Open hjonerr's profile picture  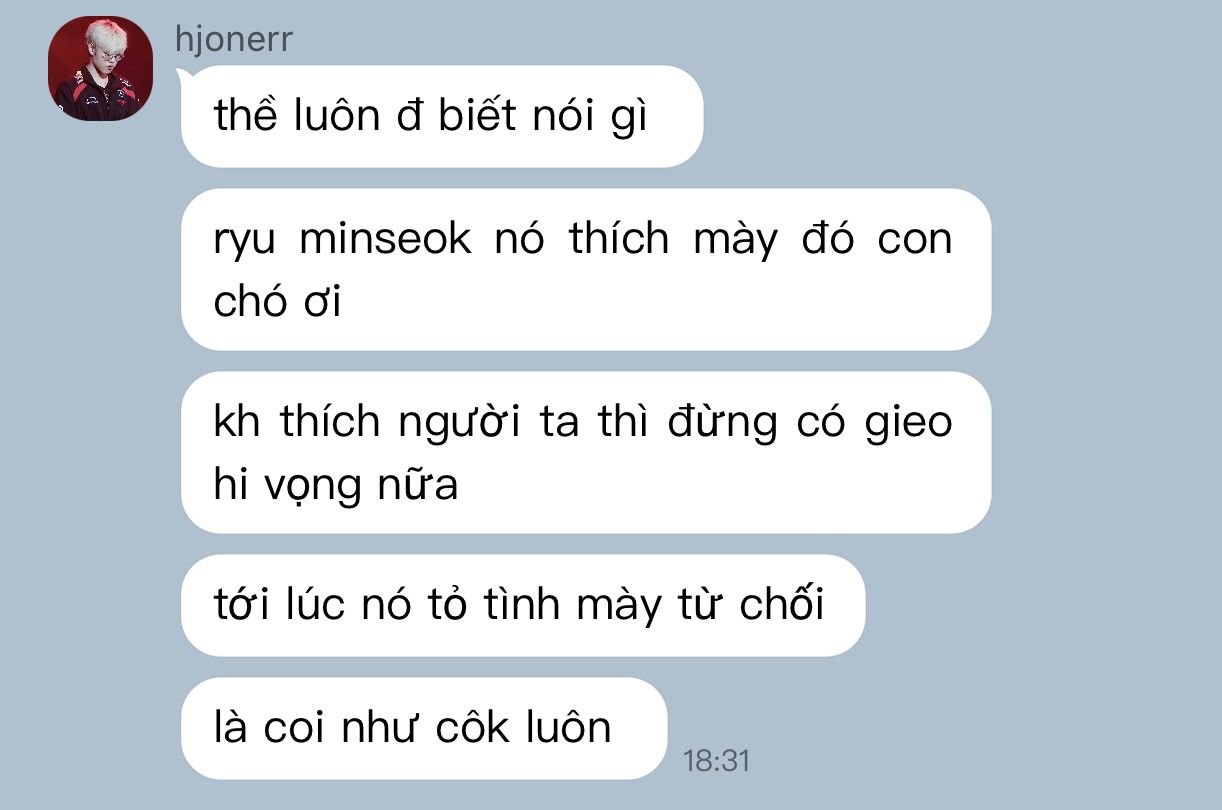(100, 68)
